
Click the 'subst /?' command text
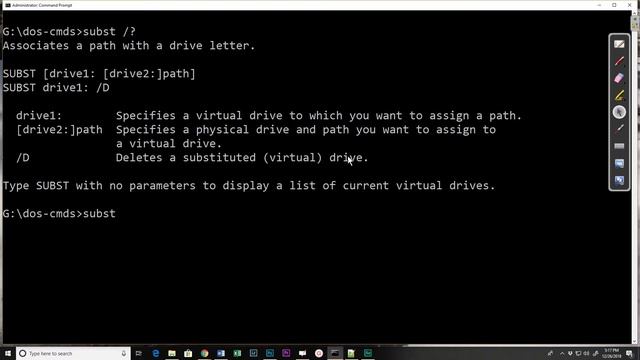coord(109,31)
